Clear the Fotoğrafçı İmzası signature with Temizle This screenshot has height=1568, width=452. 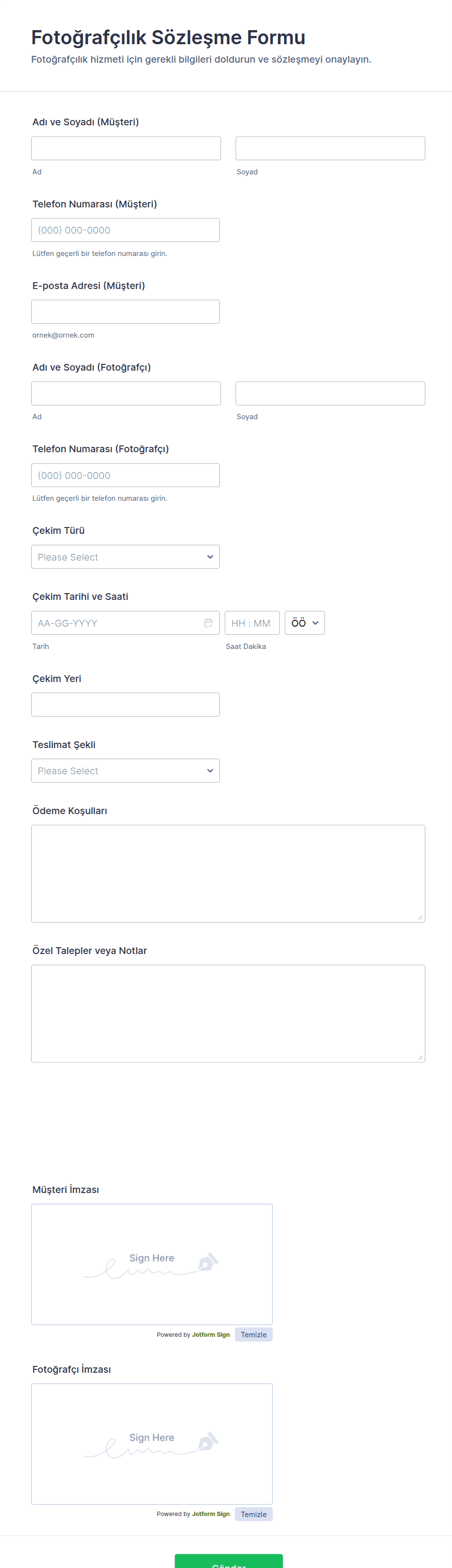[253, 1514]
